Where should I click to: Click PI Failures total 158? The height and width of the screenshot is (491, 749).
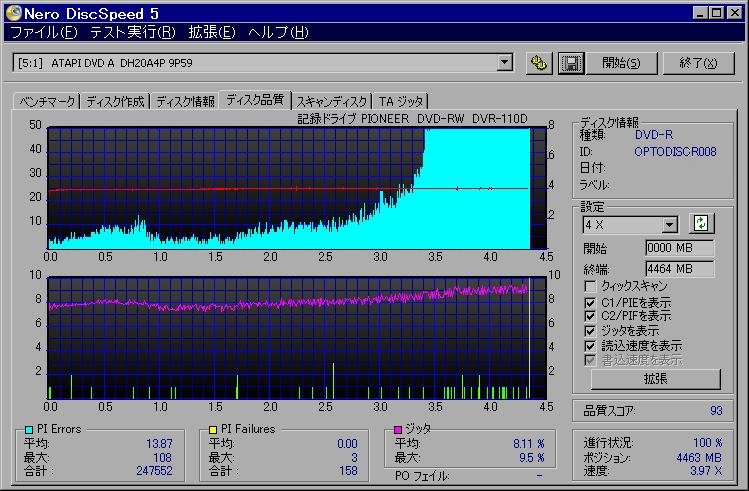point(348,471)
